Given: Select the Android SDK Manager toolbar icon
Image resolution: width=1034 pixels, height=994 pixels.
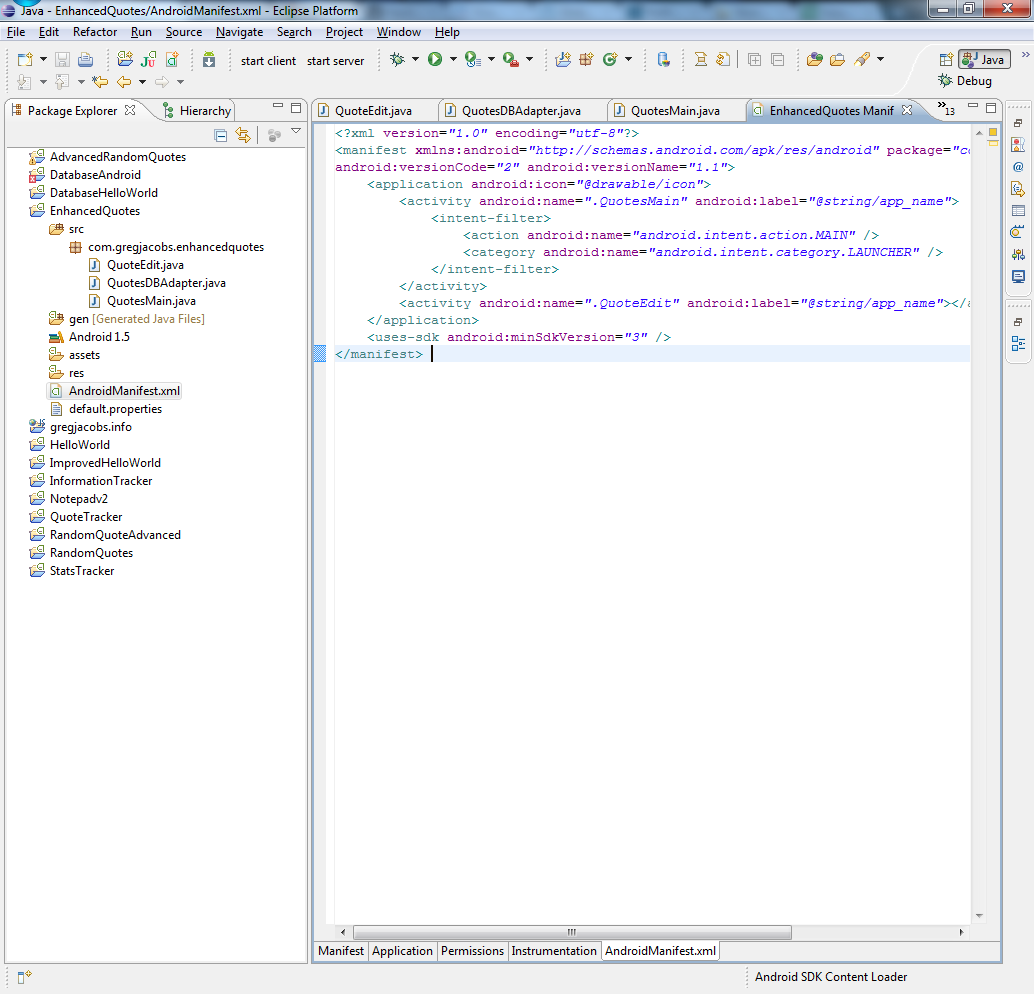Looking at the screenshot, I should click(207, 59).
